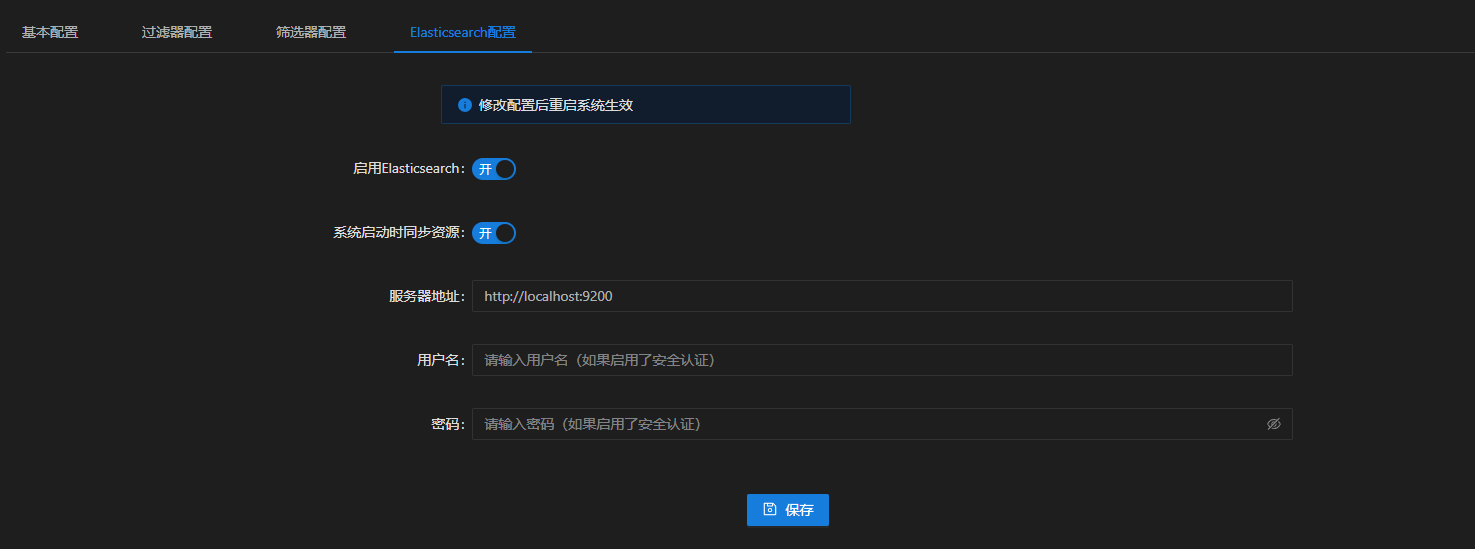Screen dimensions: 1475x549
Task: Click the floppy disk icon on Save button
Action: coord(770,509)
